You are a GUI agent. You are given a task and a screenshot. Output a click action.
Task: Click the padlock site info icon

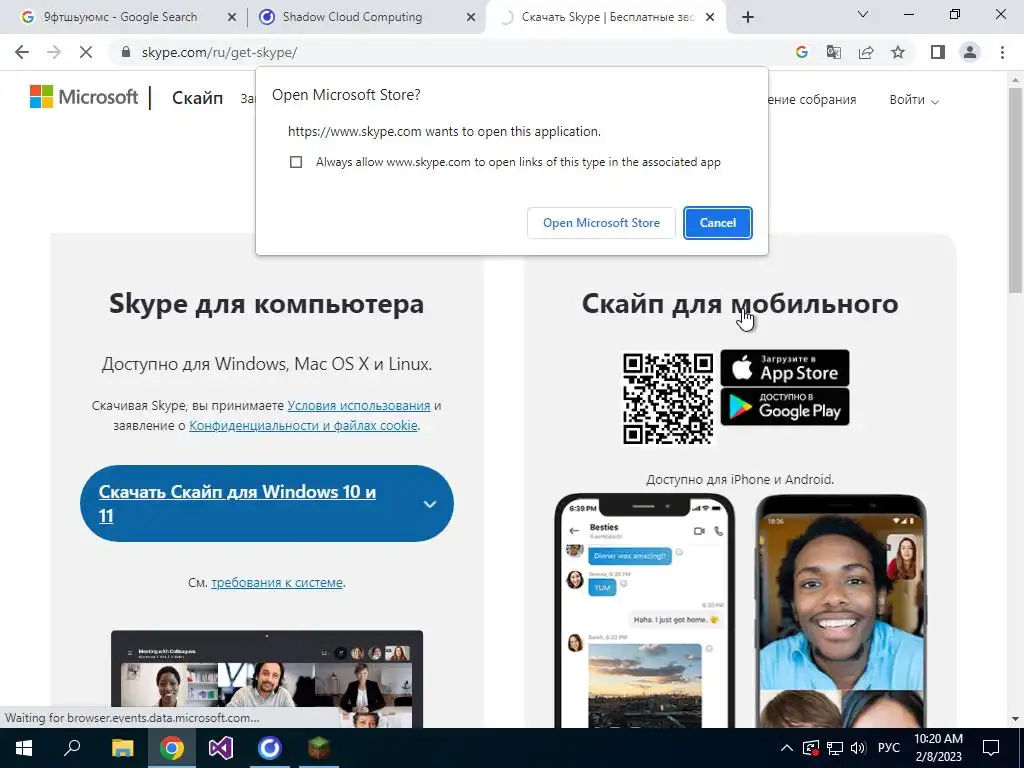point(126,52)
